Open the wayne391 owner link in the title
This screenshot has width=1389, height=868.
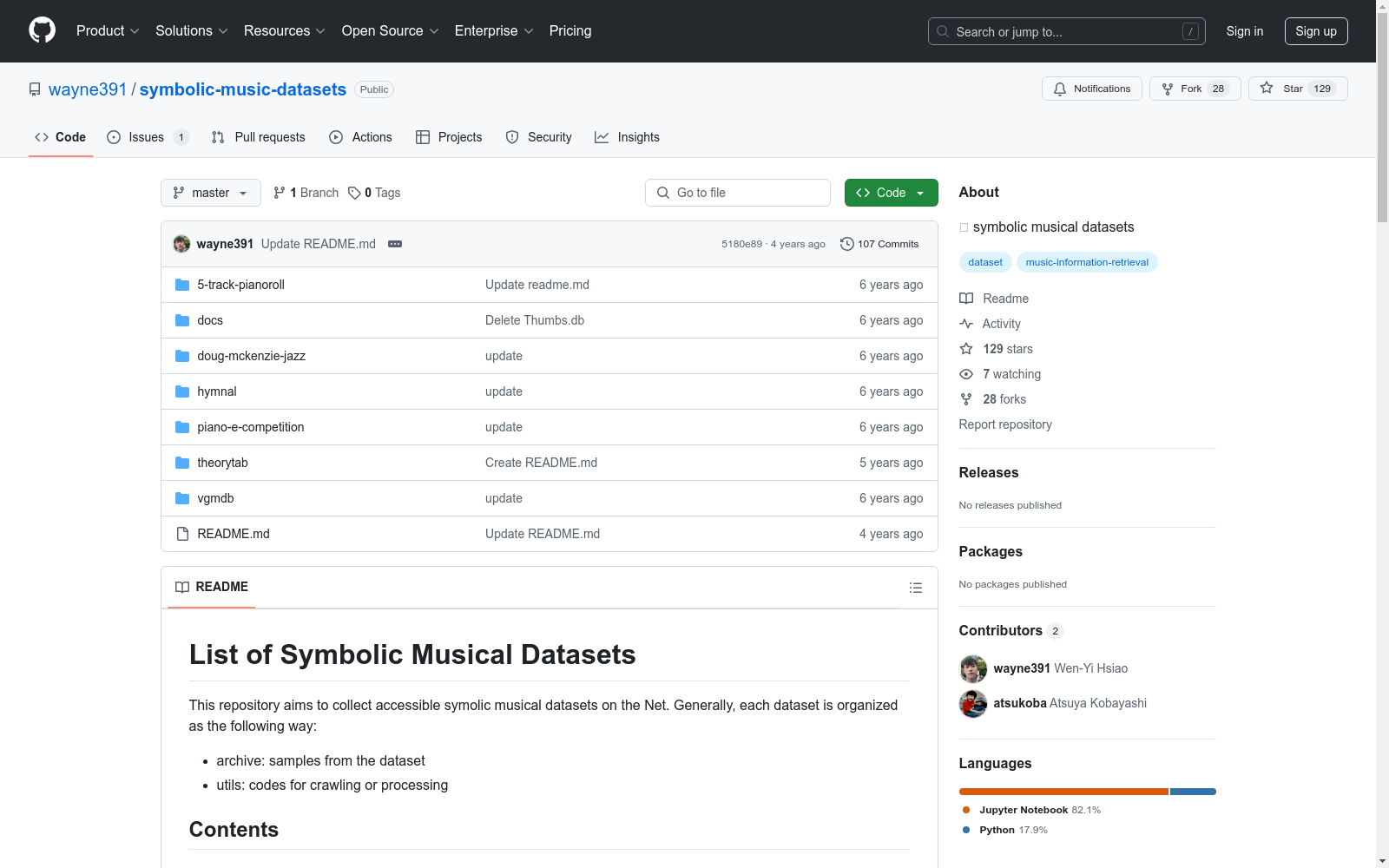(88, 89)
